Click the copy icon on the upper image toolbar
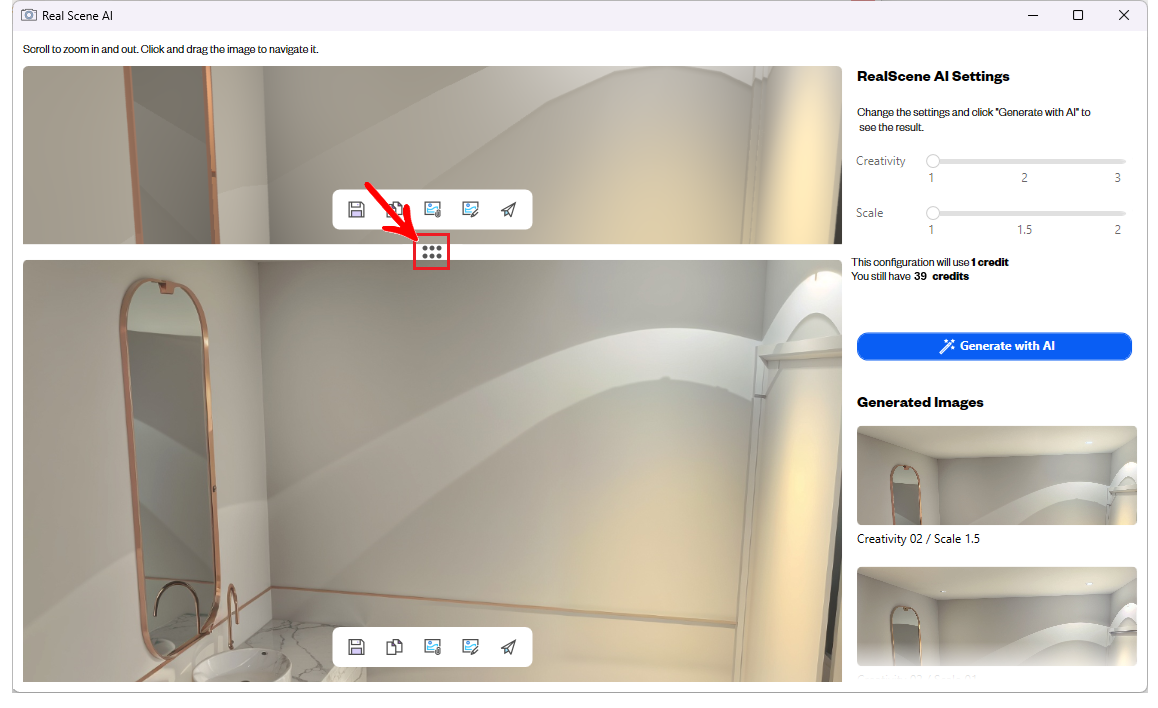 coord(394,210)
